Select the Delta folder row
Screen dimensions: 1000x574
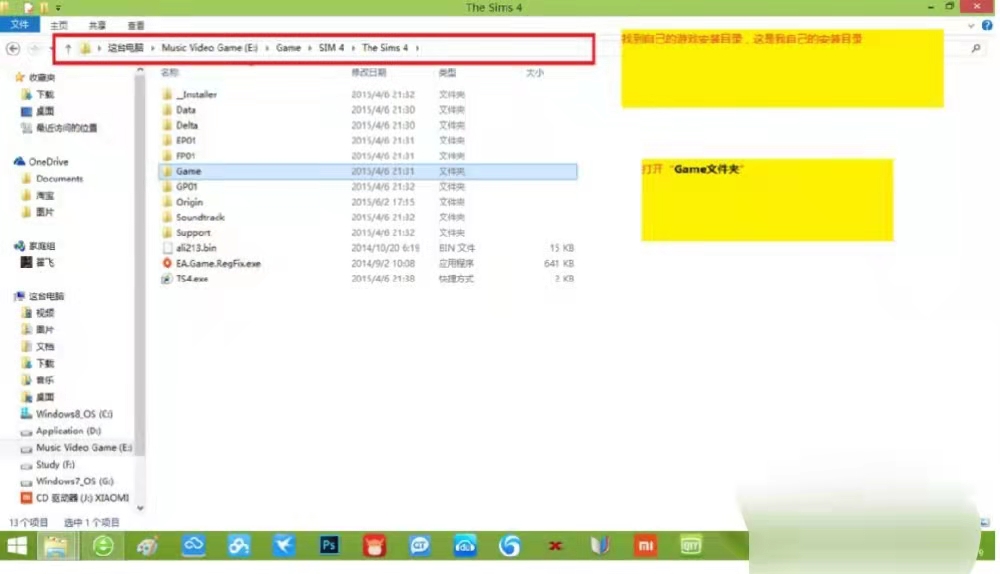point(367,125)
